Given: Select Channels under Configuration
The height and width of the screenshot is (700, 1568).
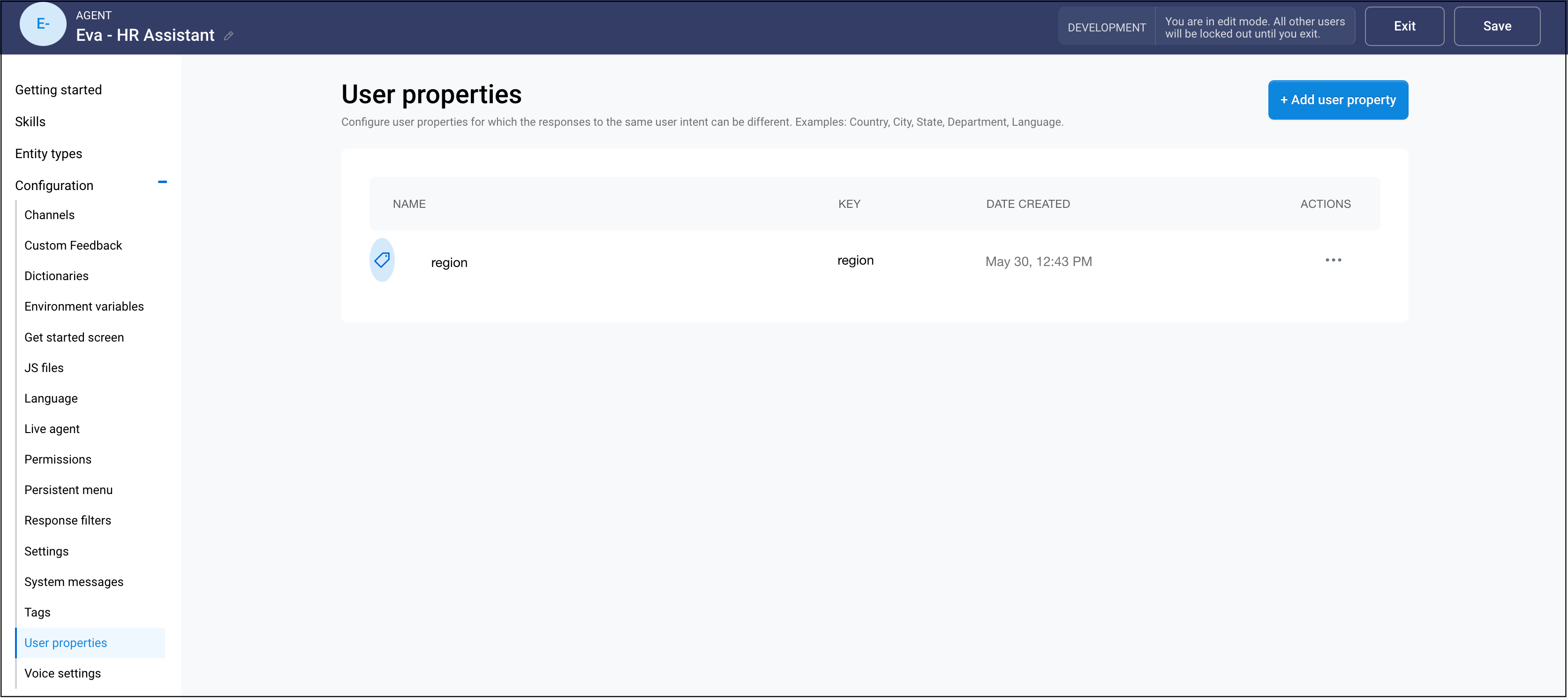Looking at the screenshot, I should 49,215.
